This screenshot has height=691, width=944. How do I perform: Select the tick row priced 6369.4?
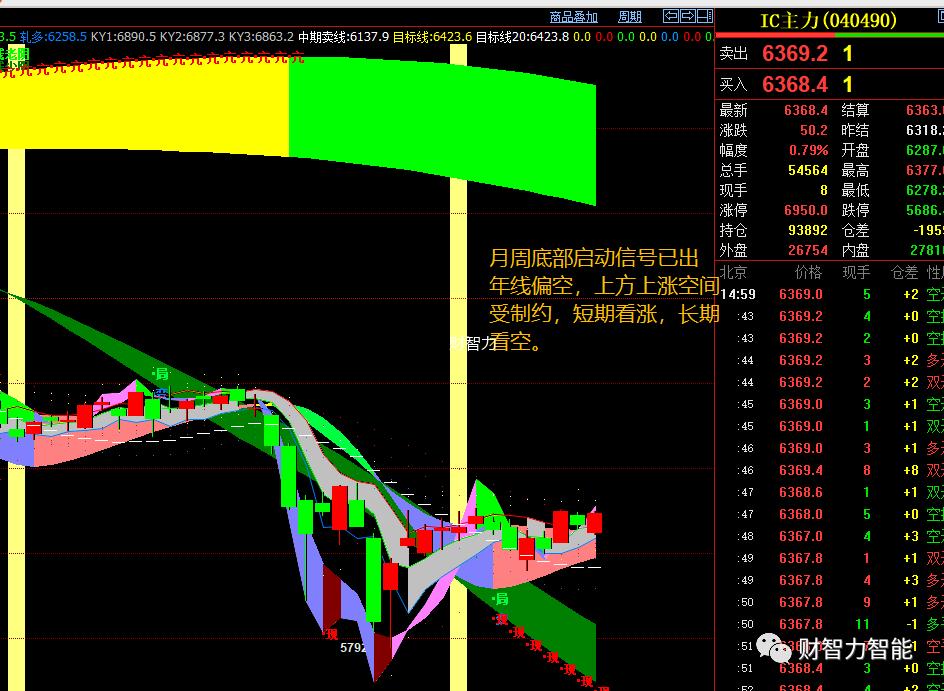pos(830,470)
